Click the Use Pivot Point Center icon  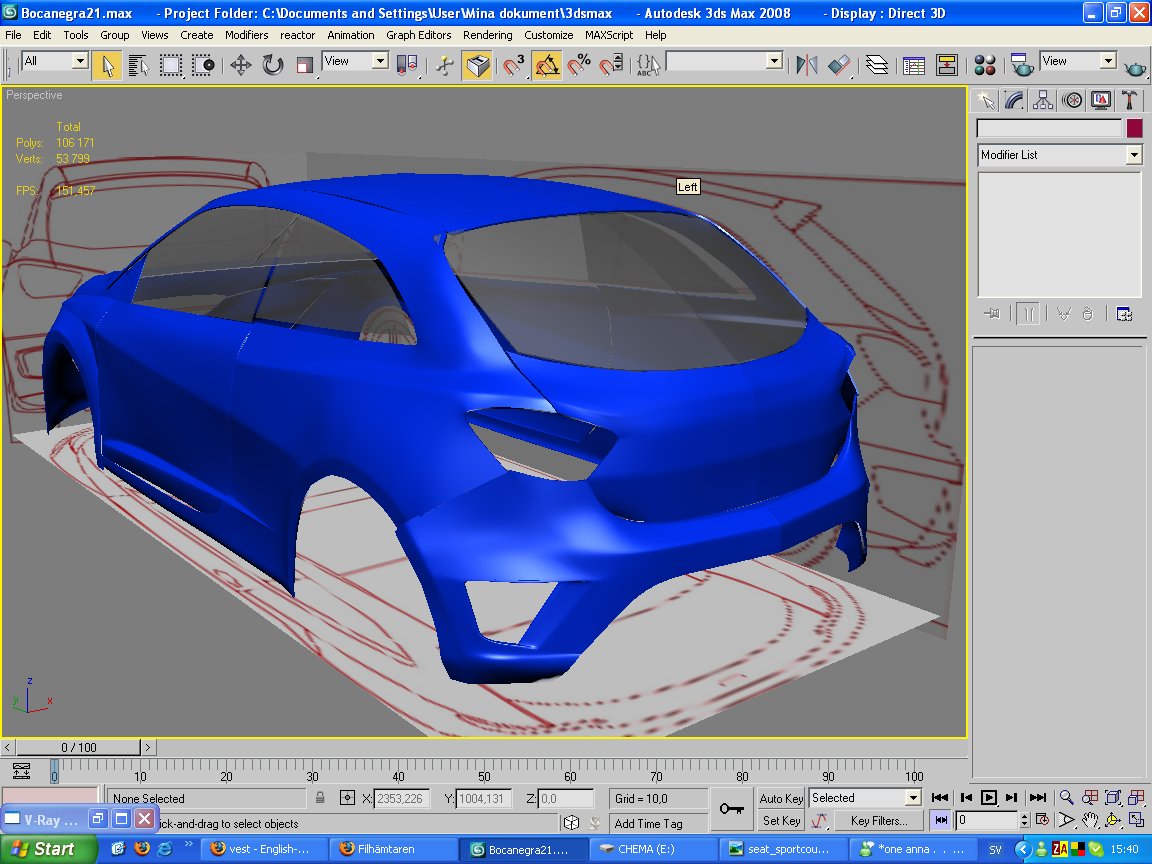407,65
